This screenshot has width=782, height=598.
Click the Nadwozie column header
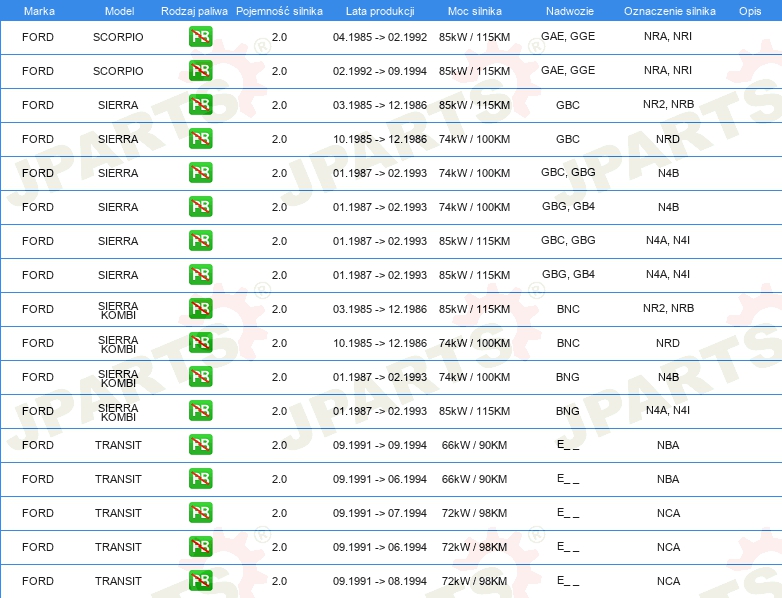570,11
